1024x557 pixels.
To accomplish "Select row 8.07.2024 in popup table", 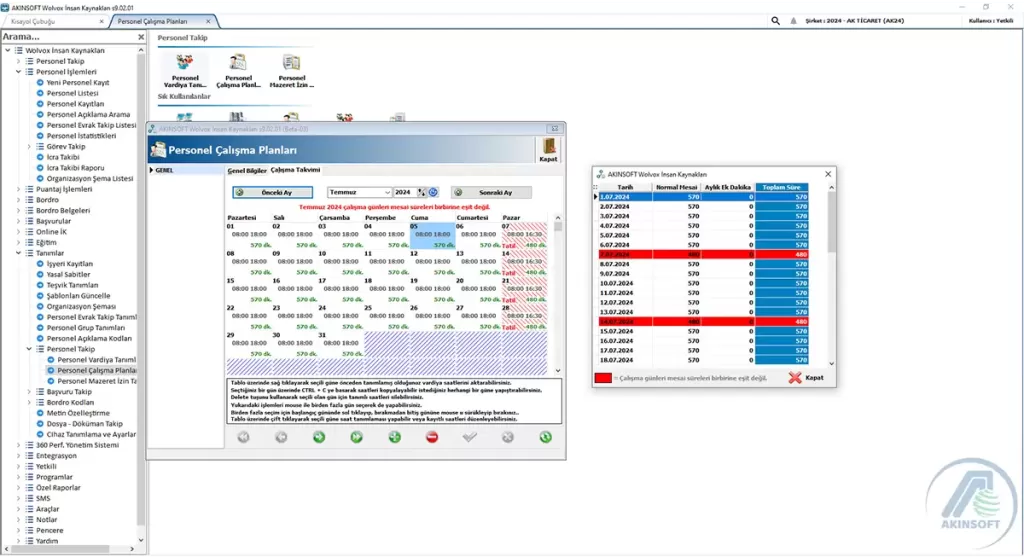I will tap(703, 264).
